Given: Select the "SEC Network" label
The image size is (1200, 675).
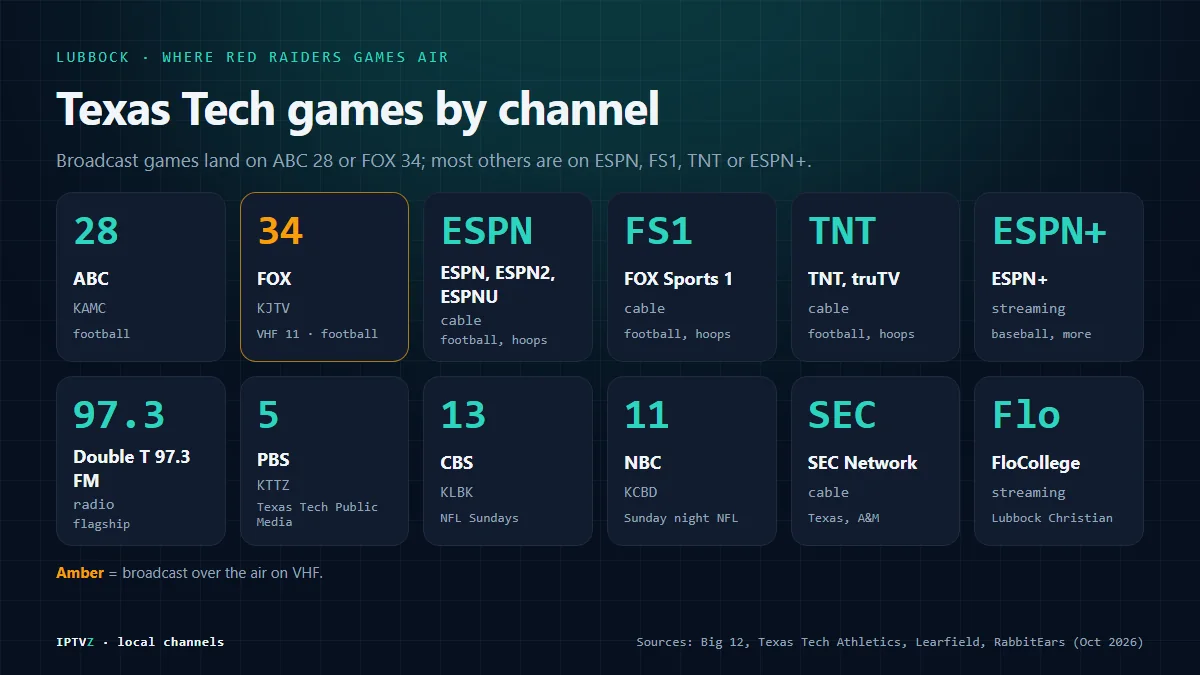Looking at the screenshot, I should pyautogui.click(x=863, y=463).
